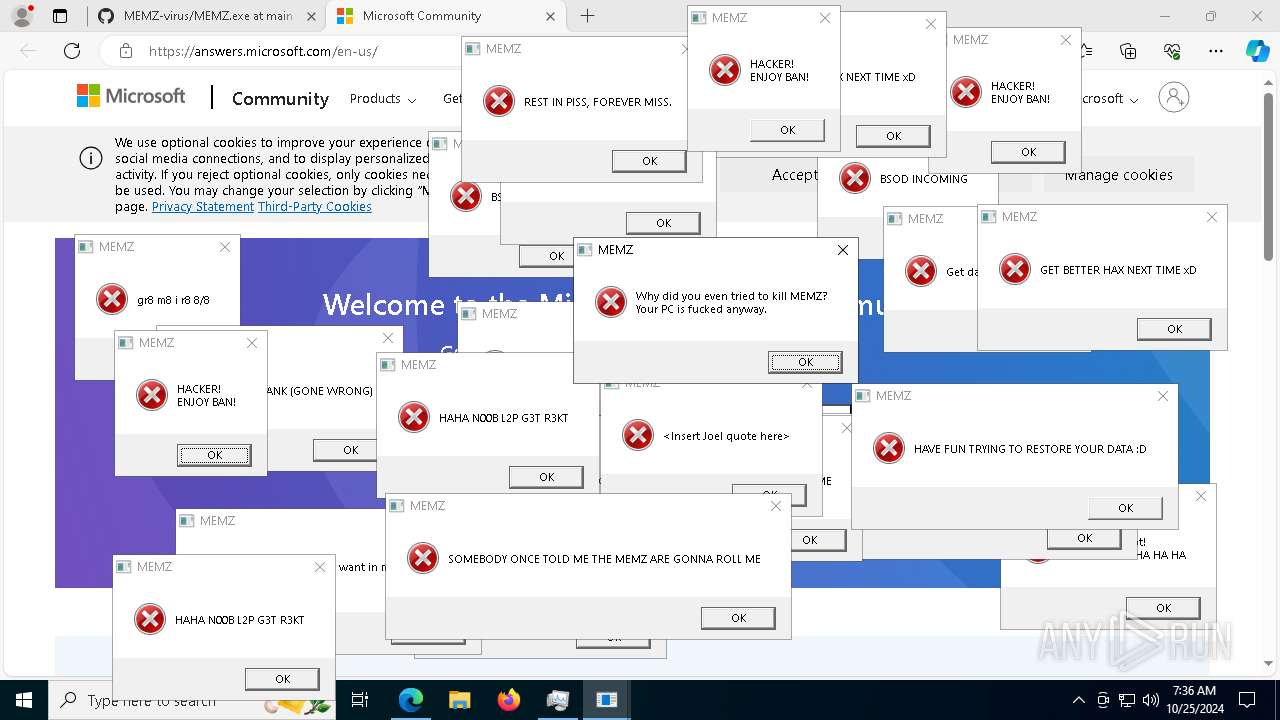Click OK on 'Why did you even tried' dialog
1280x720 pixels.
805,362
